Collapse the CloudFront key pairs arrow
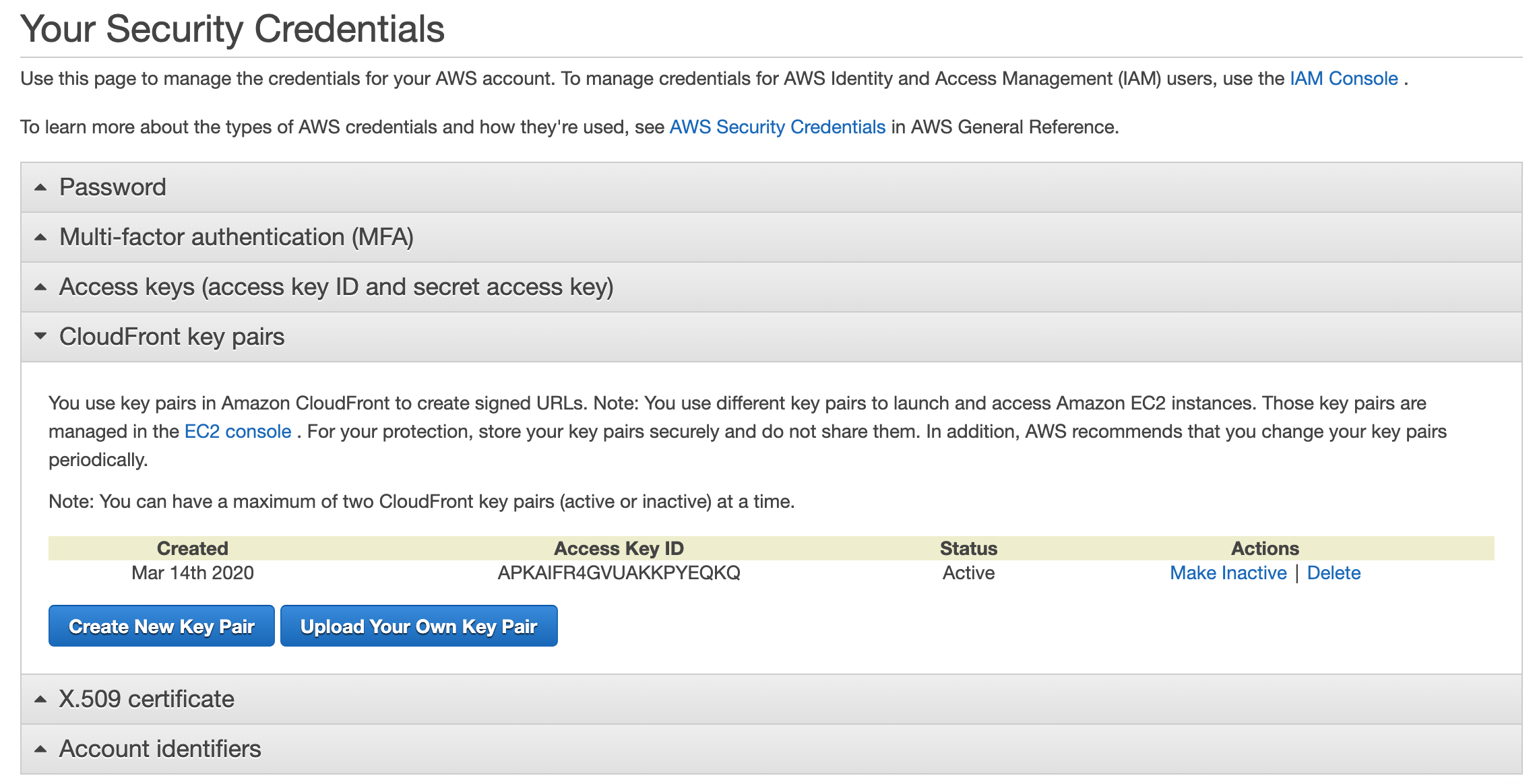This screenshot has width=1535, height=784. [x=40, y=335]
